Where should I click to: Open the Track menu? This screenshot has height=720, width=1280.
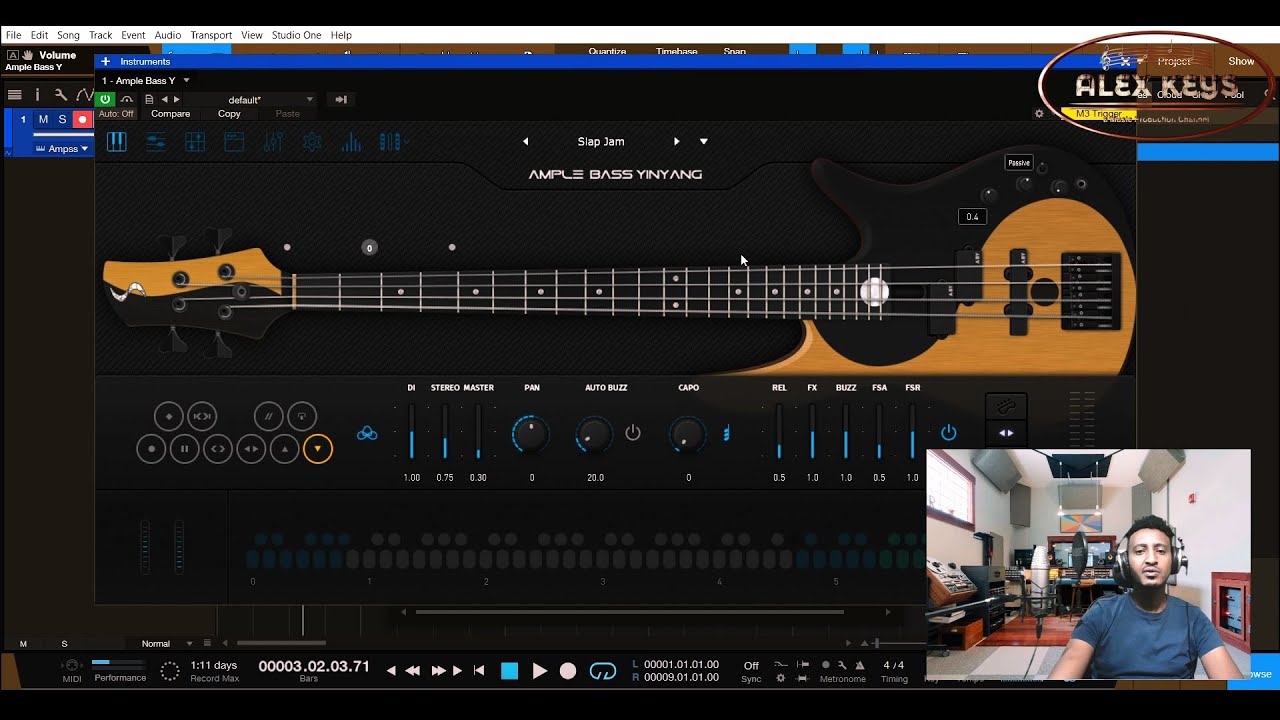click(100, 35)
